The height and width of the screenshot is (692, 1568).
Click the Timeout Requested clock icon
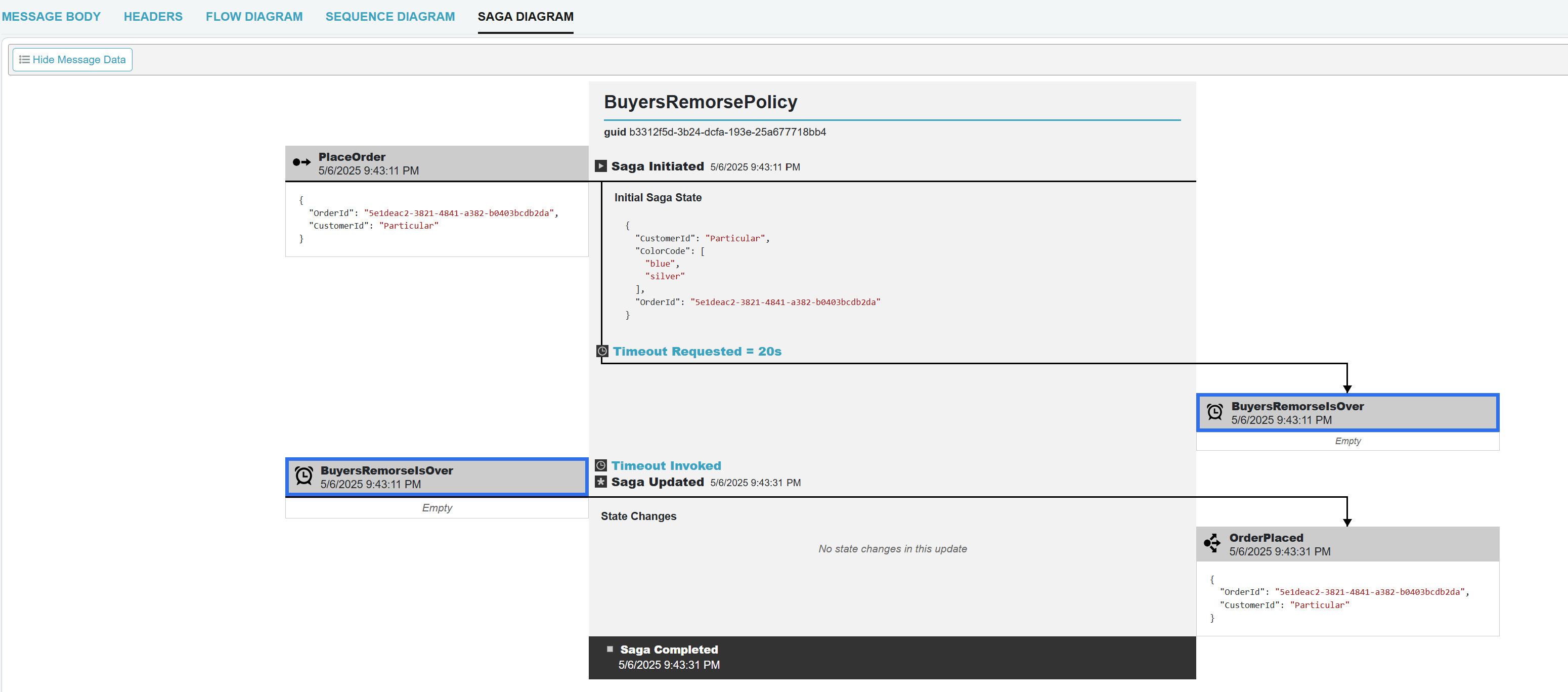pyautogui.click(x=602, y=351)
